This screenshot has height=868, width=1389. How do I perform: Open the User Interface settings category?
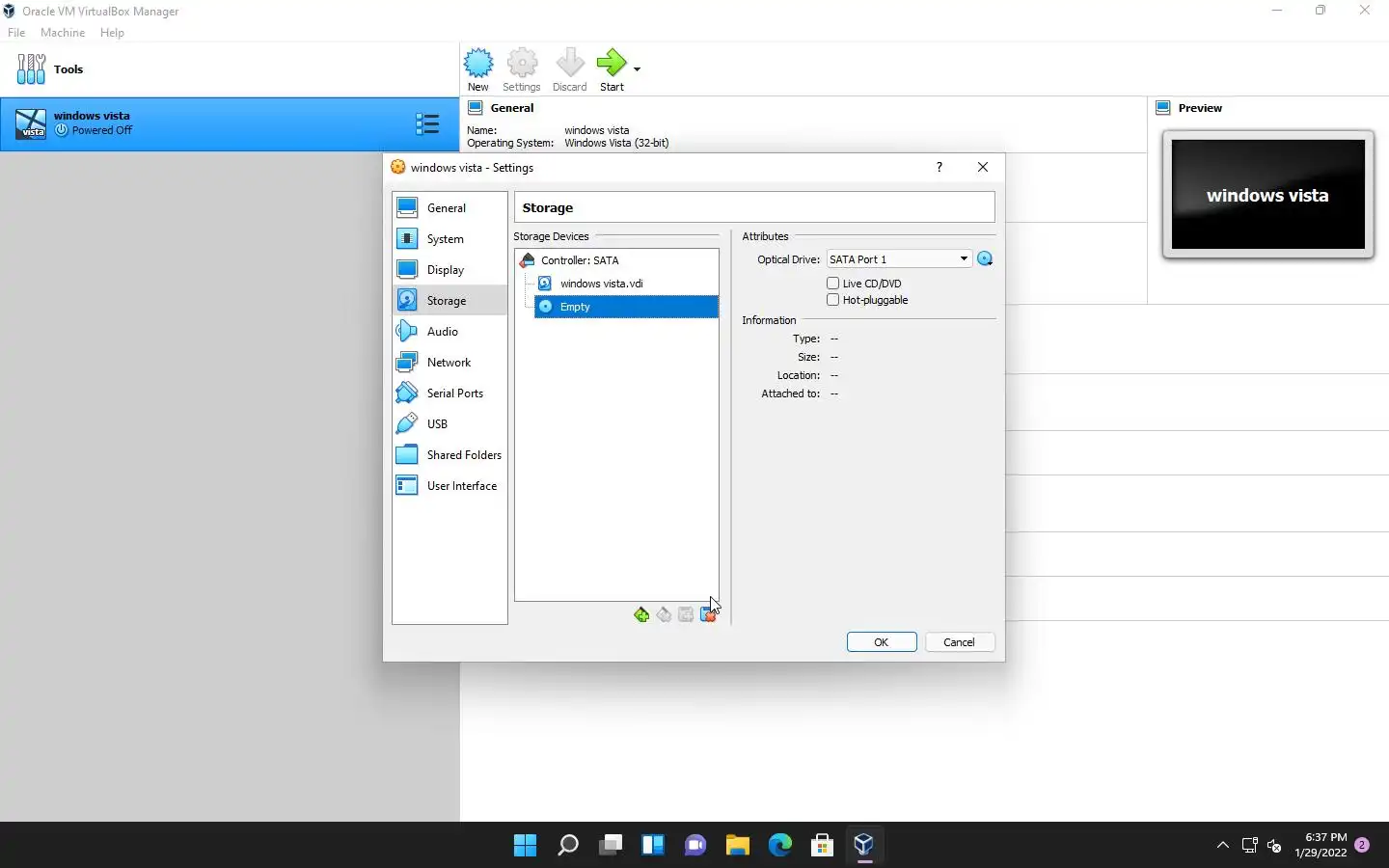click(449, 486)
